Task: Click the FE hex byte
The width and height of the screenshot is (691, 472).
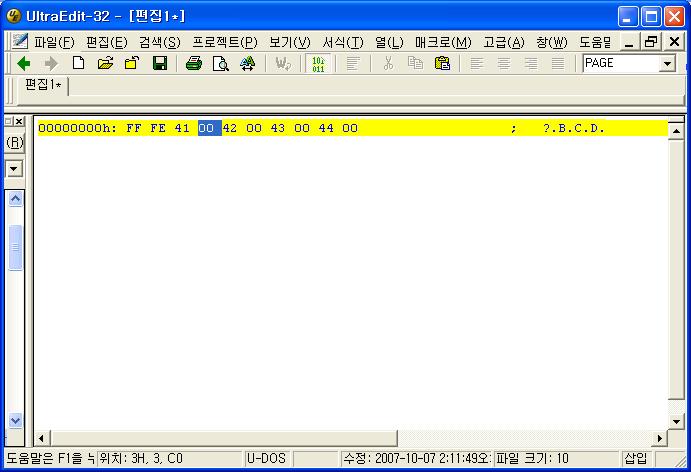Action: coord(158,128)
